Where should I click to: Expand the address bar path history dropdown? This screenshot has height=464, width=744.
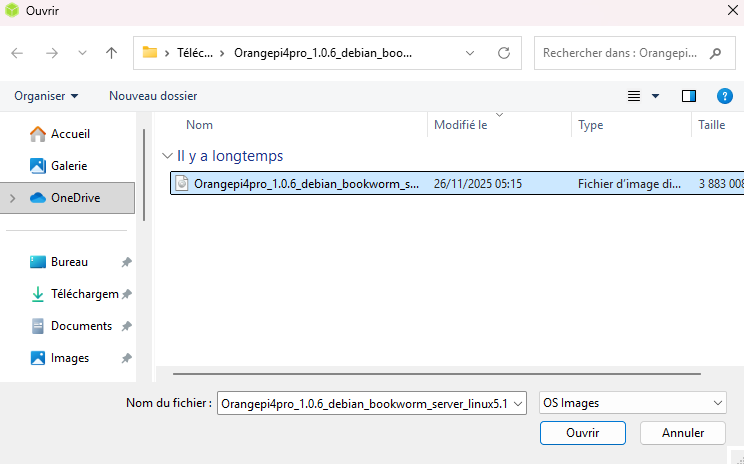point(470,53)
